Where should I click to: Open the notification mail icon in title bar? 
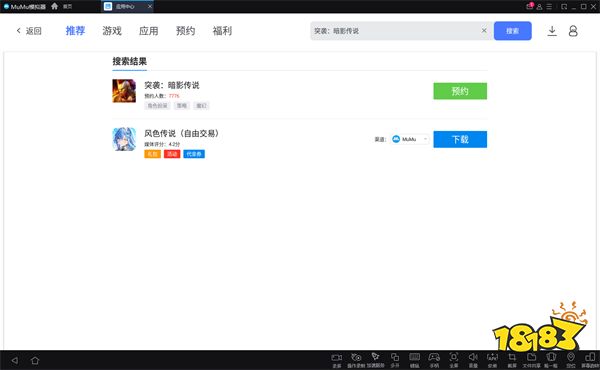530,6
